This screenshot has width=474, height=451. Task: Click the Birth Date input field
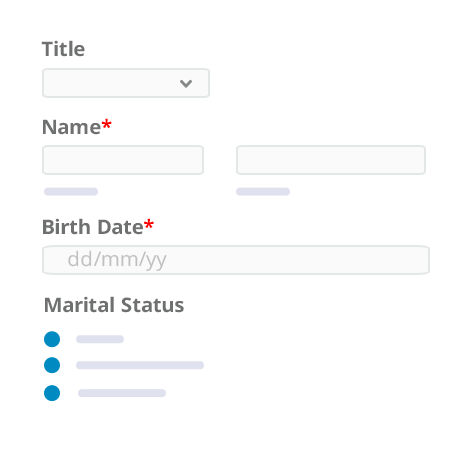pyautogui.click(x=236, y=260)
